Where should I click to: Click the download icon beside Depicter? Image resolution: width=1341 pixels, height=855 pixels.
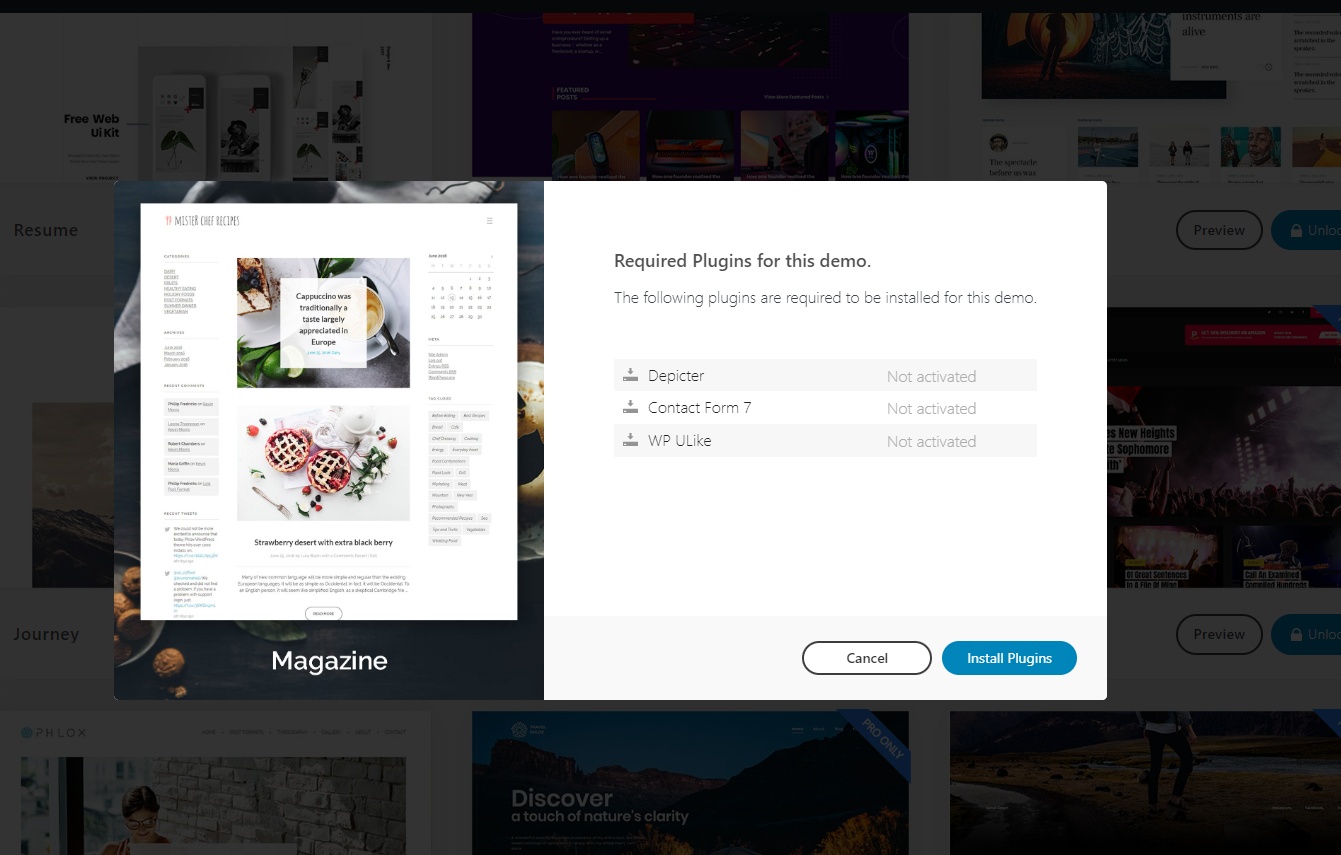630,375
